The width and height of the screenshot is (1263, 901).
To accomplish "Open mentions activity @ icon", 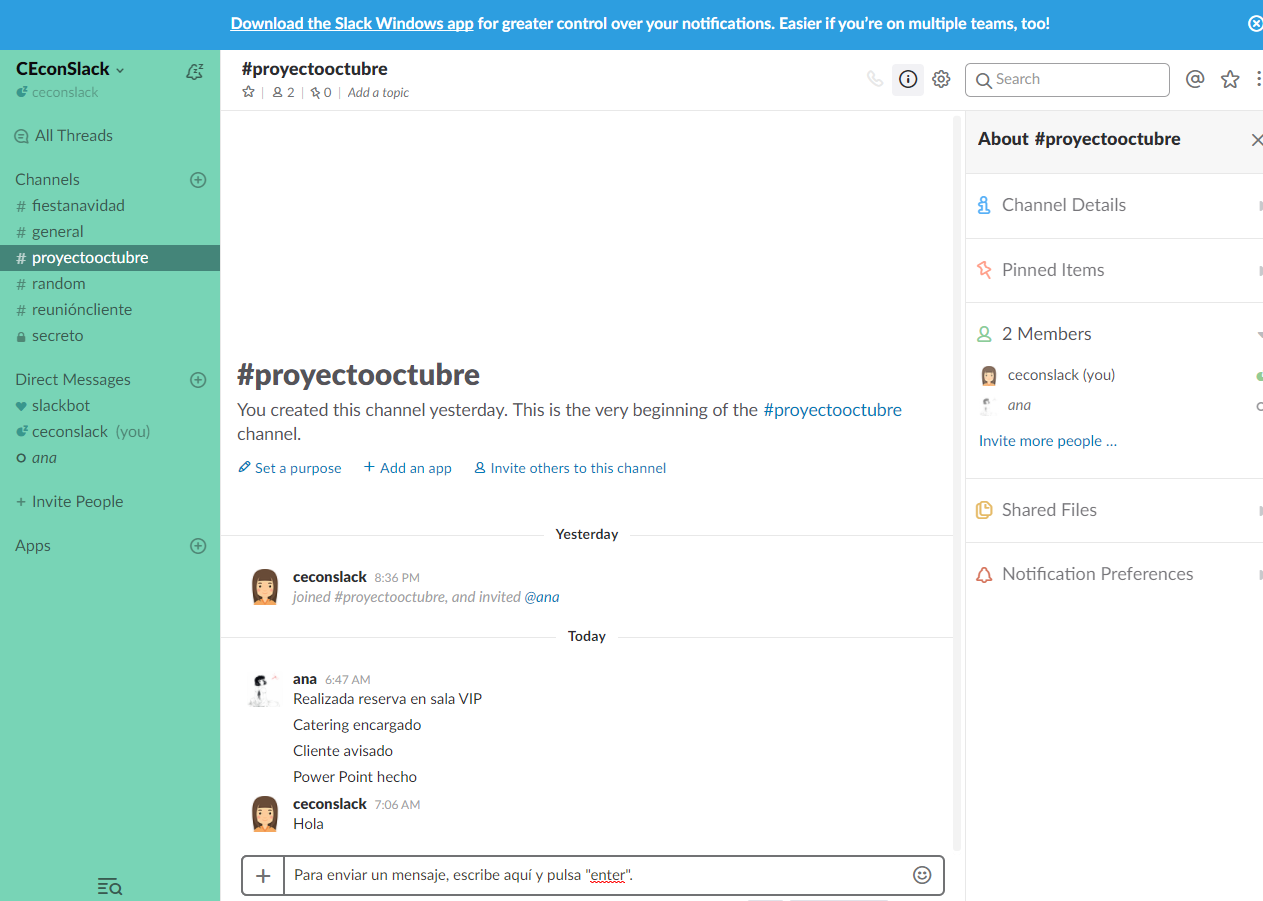I will pyautogui.click(x=1195, y=79).
